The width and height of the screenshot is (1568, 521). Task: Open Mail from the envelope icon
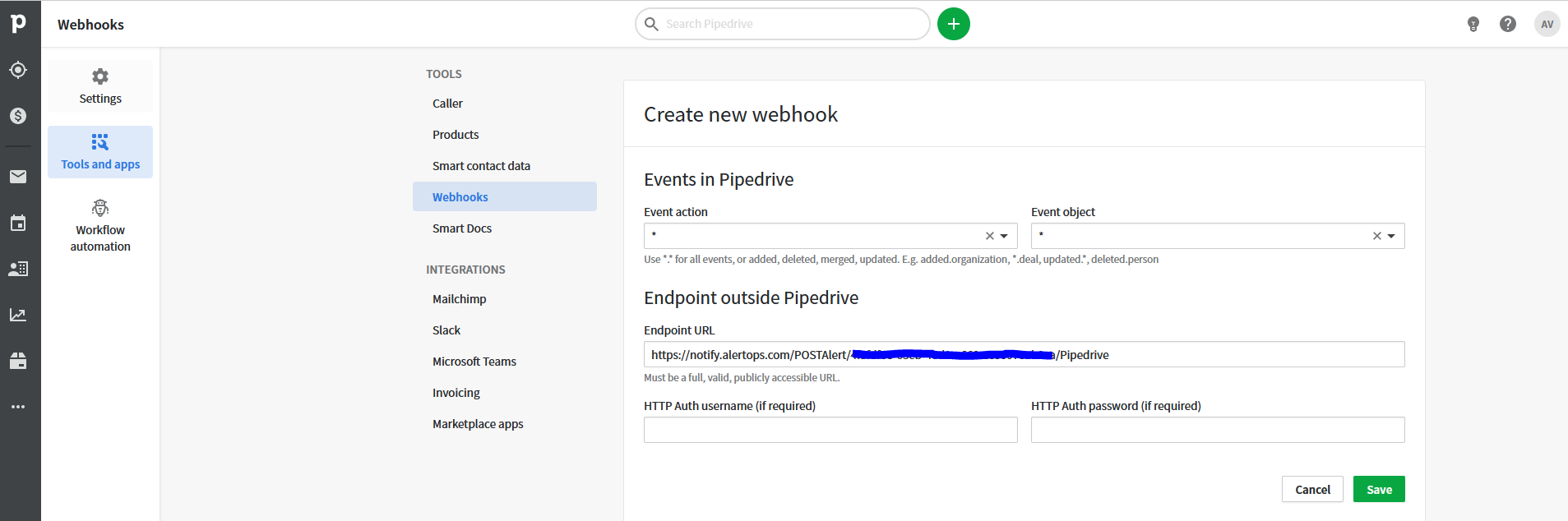pyautogui.click(x=18, y=177)
